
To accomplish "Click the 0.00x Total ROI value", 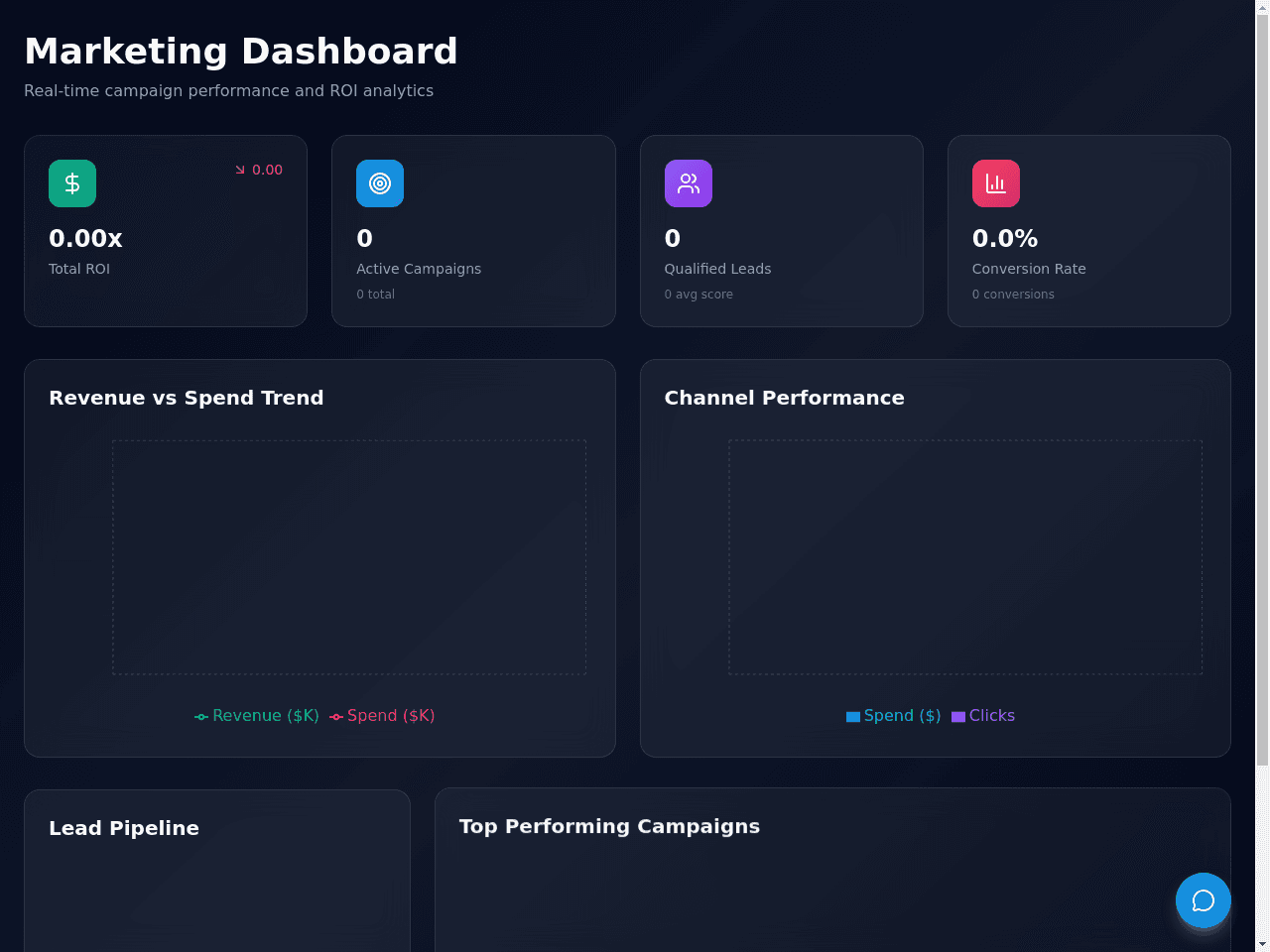I will pos(85,239).
